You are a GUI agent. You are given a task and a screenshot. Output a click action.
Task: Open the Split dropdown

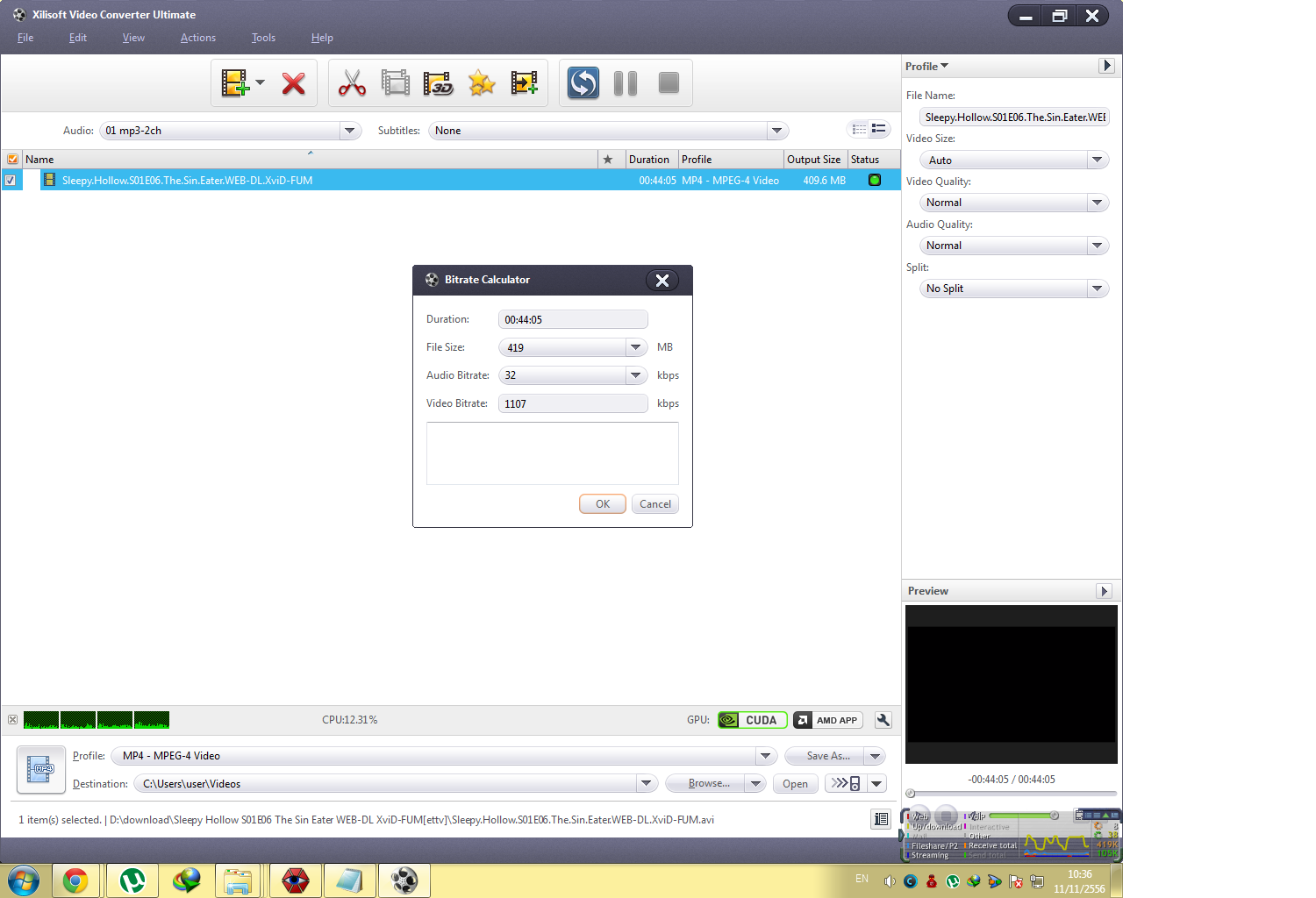tap(1097, 289)
